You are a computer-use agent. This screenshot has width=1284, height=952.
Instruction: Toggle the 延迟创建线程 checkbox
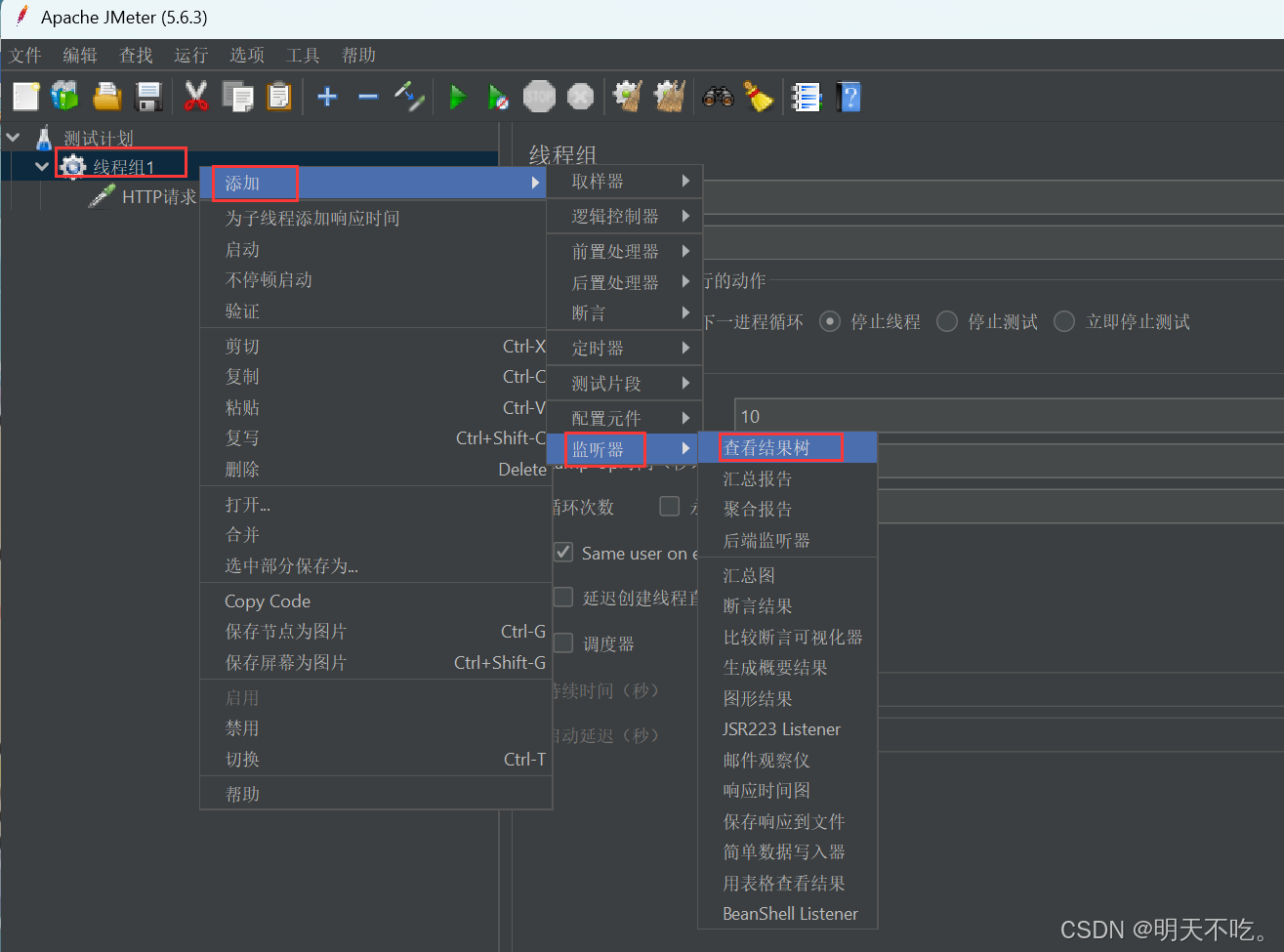click(x=563, y=597)
